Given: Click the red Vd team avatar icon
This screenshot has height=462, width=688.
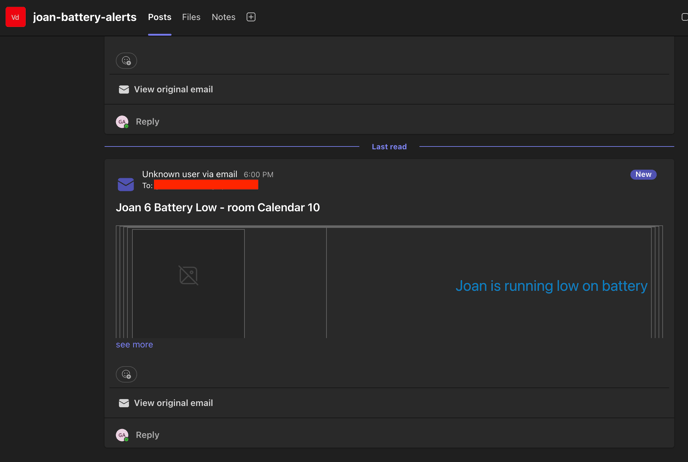Looking at the screenshot, I should (x=15, y=17).
